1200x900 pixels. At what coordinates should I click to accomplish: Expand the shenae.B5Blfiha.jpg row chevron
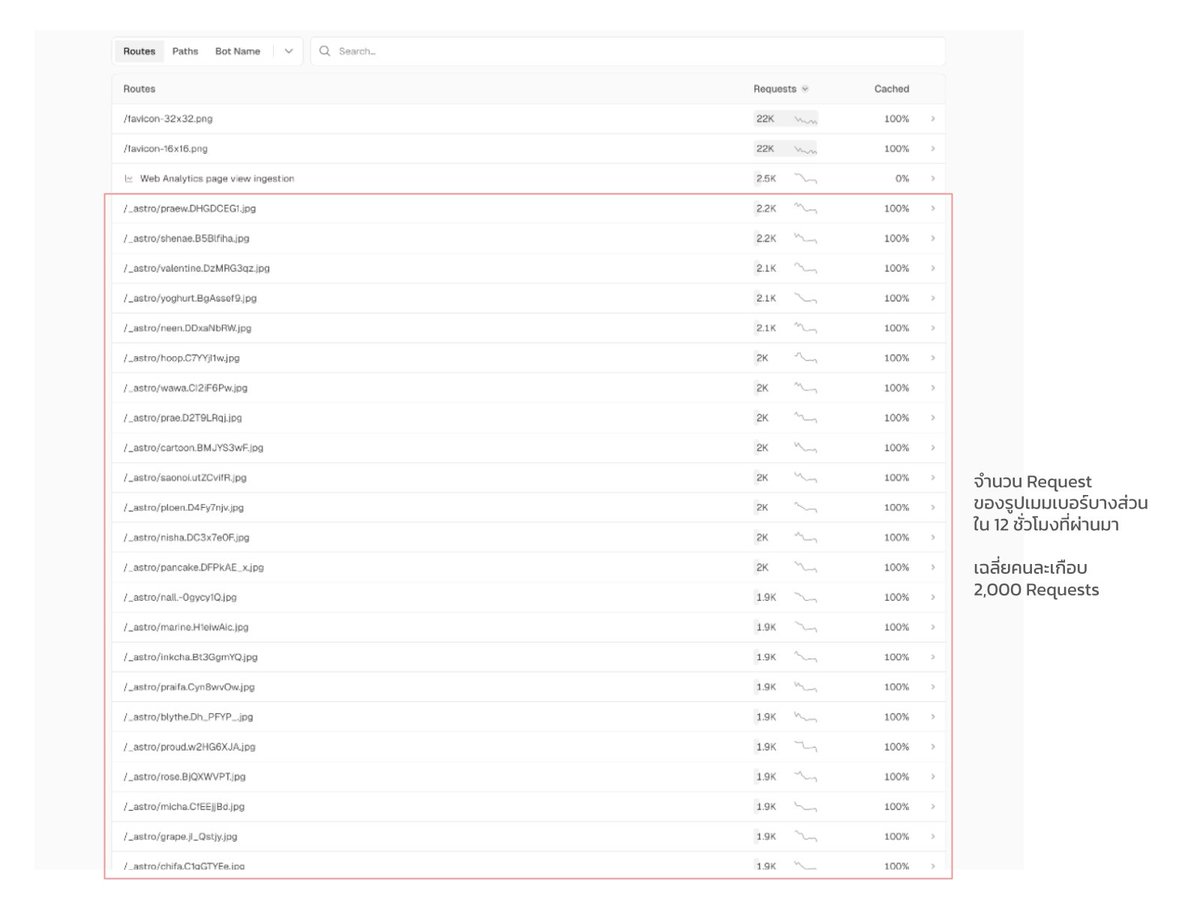(x=933, y=239)
